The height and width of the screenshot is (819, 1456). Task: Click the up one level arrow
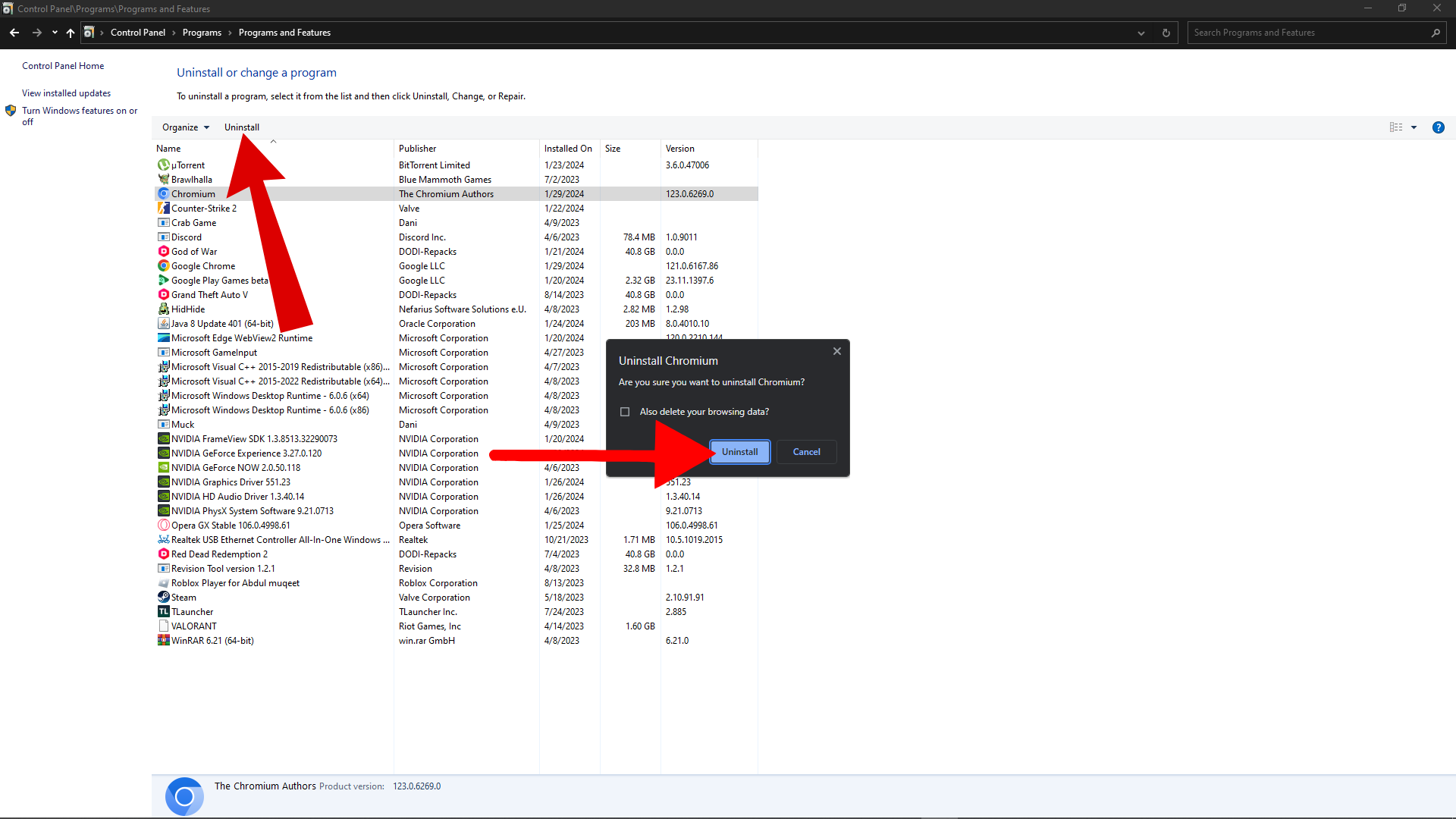click(x=71, y=33)
